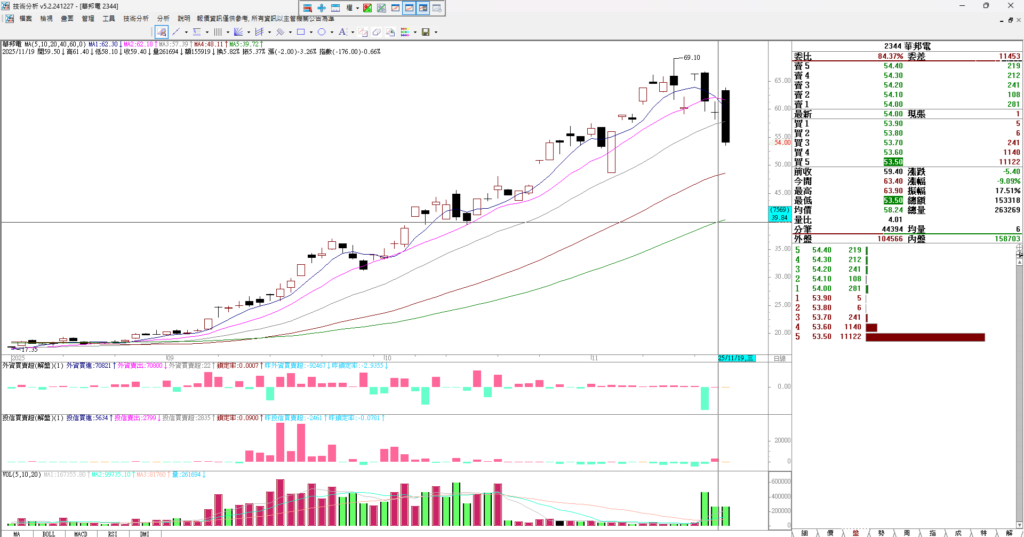Choose the rectangle drawing tool

(x=301, y=32)
